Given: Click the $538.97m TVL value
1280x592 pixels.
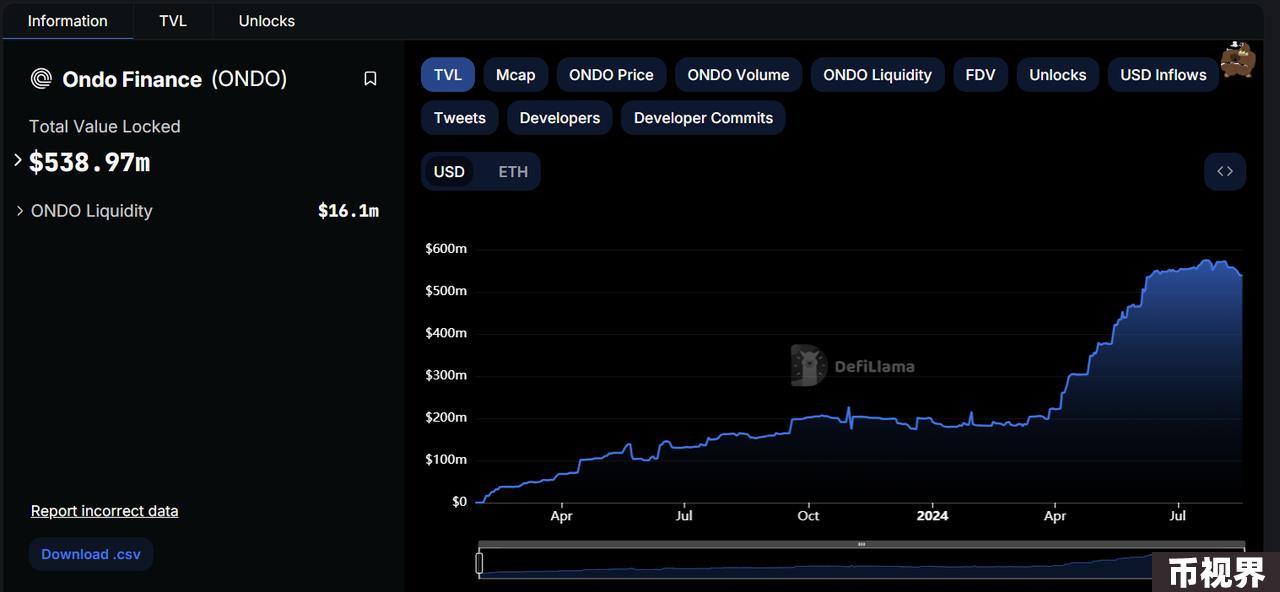Looking at the screenshot, I should pyautogui.click(x=89, y=162).
